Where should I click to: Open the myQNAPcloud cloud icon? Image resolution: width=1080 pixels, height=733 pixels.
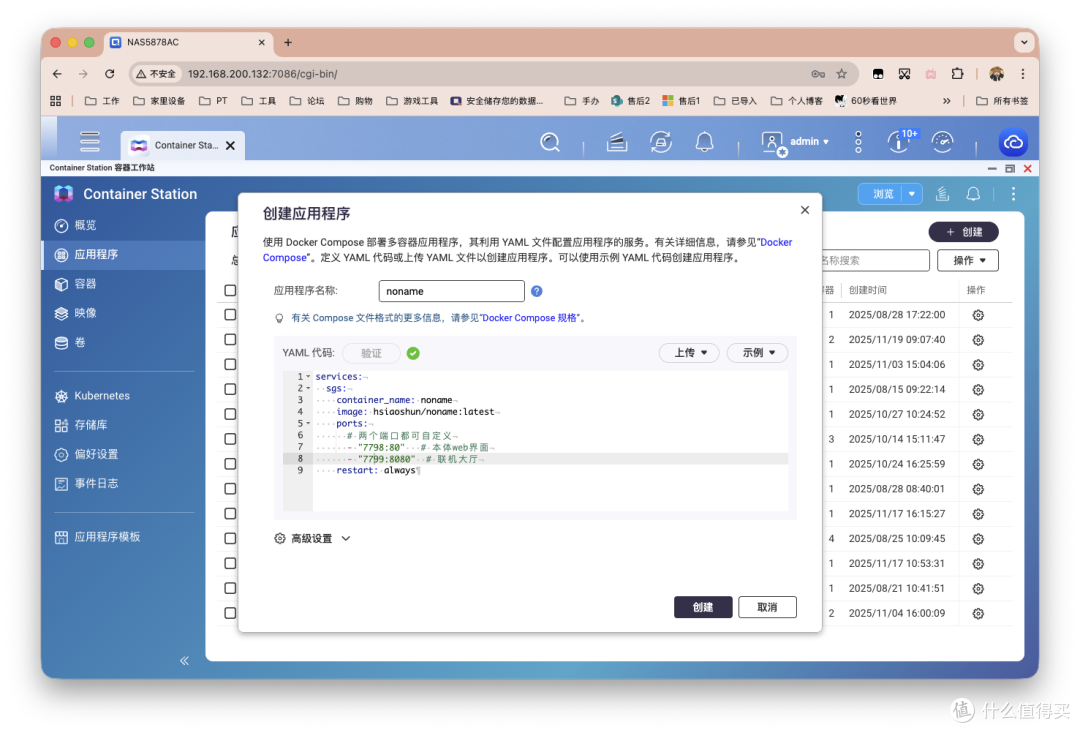[1013, 143]
